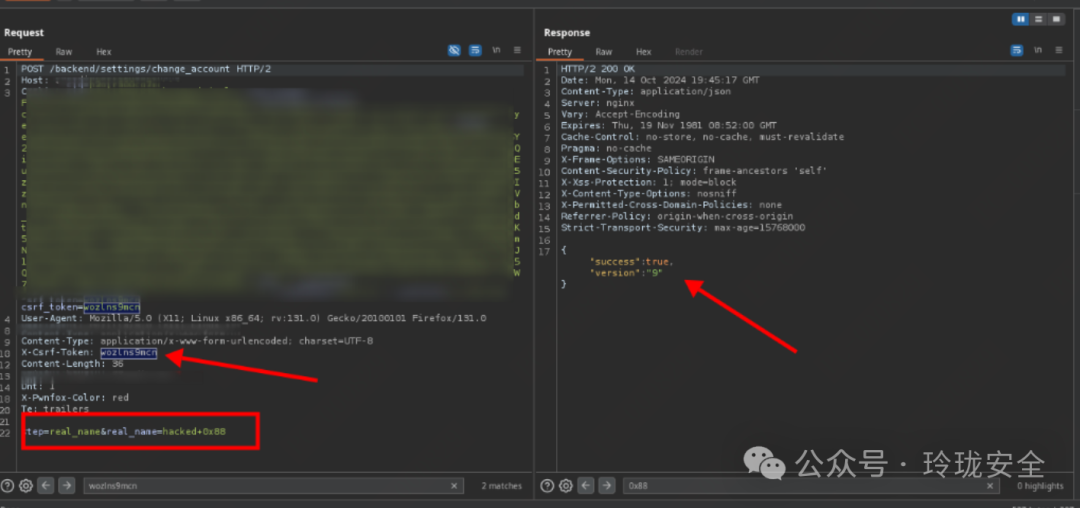This screenshot has width=1080, height=508.
Task: Open the Response Hex tab
Action: coord(643,52)
